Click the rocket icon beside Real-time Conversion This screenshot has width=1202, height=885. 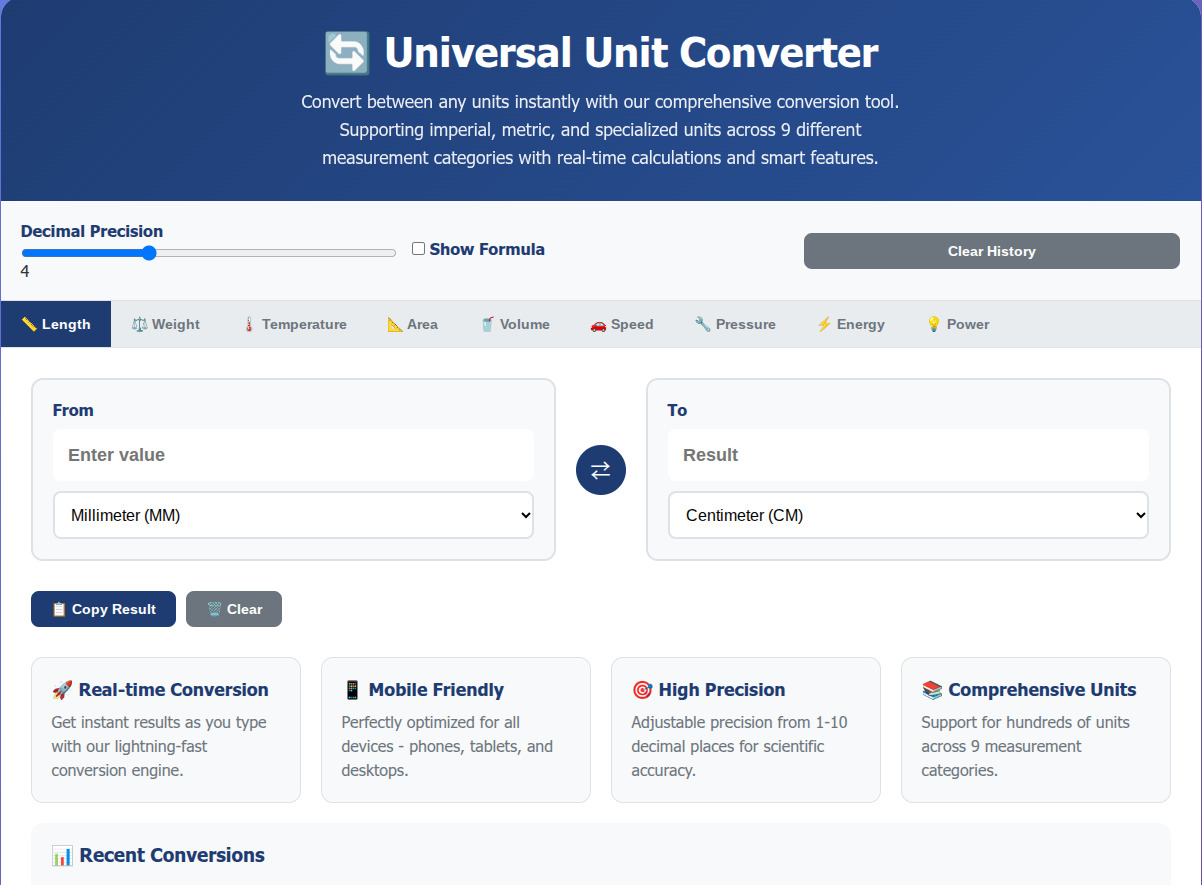[62, 690]
